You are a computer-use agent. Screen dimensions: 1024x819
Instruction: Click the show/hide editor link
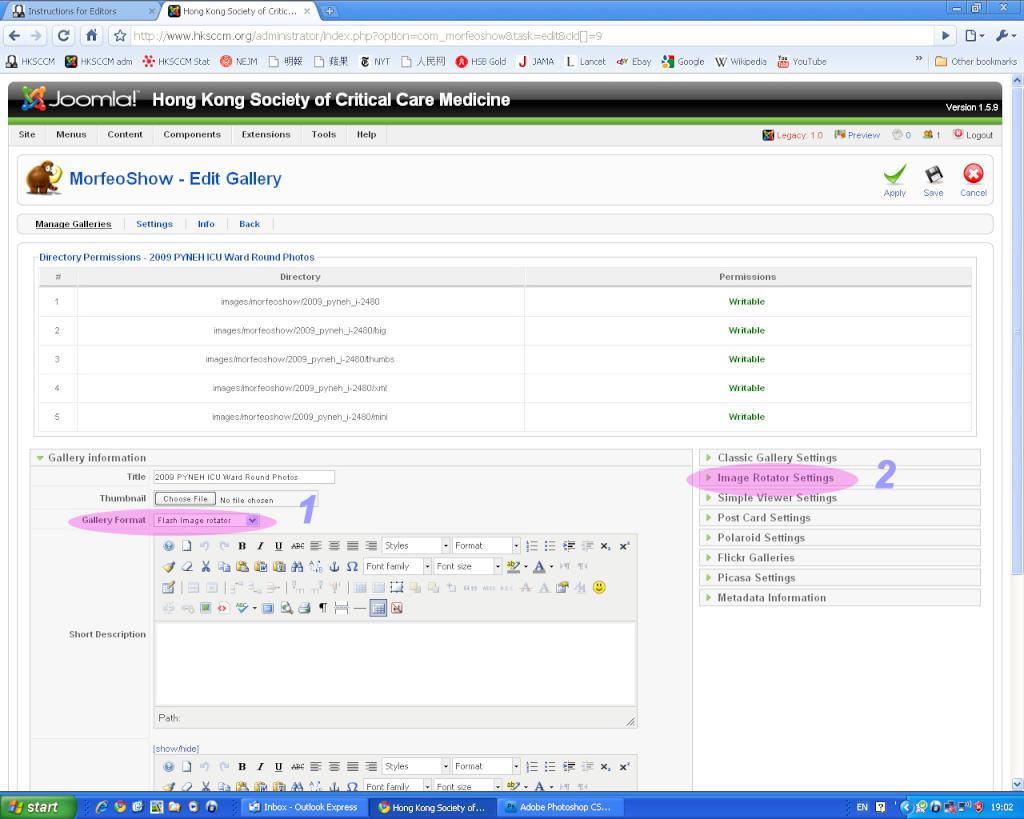176,748
